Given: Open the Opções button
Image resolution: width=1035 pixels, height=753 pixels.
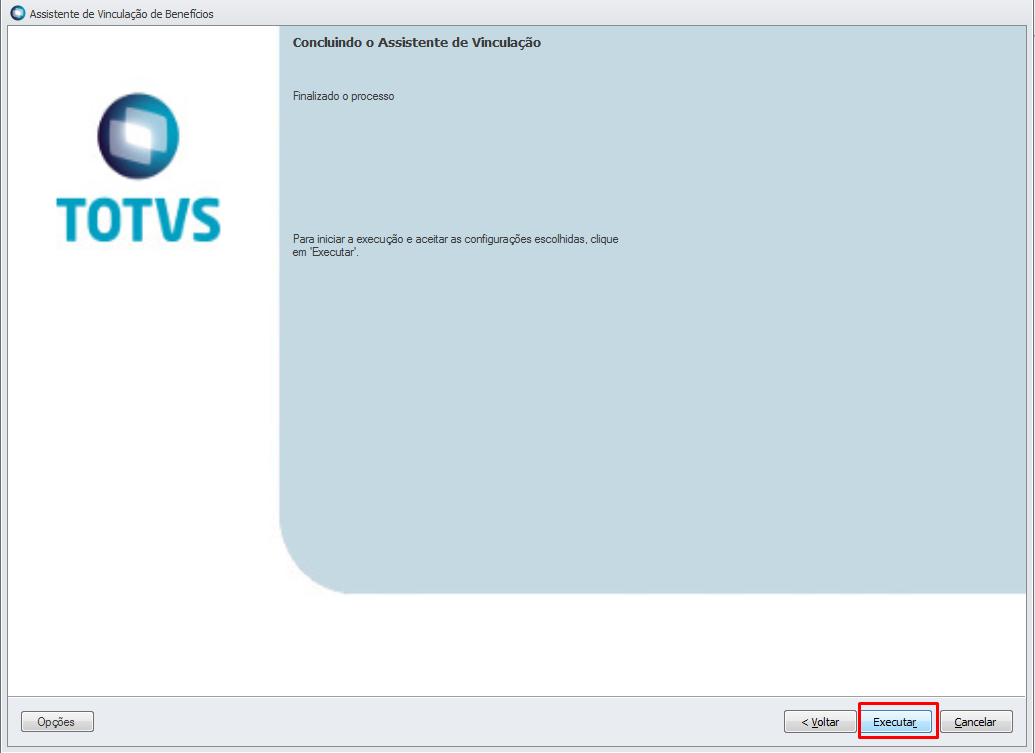Looking at the screenshot, I should [57, 721].
